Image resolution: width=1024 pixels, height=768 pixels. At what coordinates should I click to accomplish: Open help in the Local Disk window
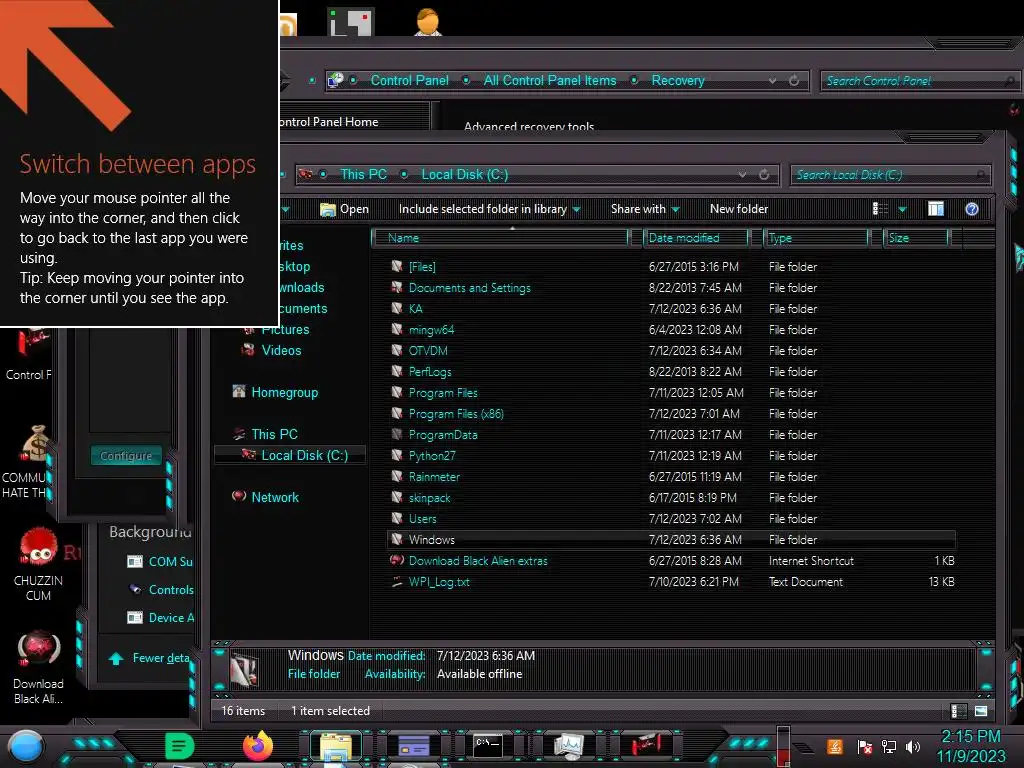pyautogui.click(x=971, y=209)
